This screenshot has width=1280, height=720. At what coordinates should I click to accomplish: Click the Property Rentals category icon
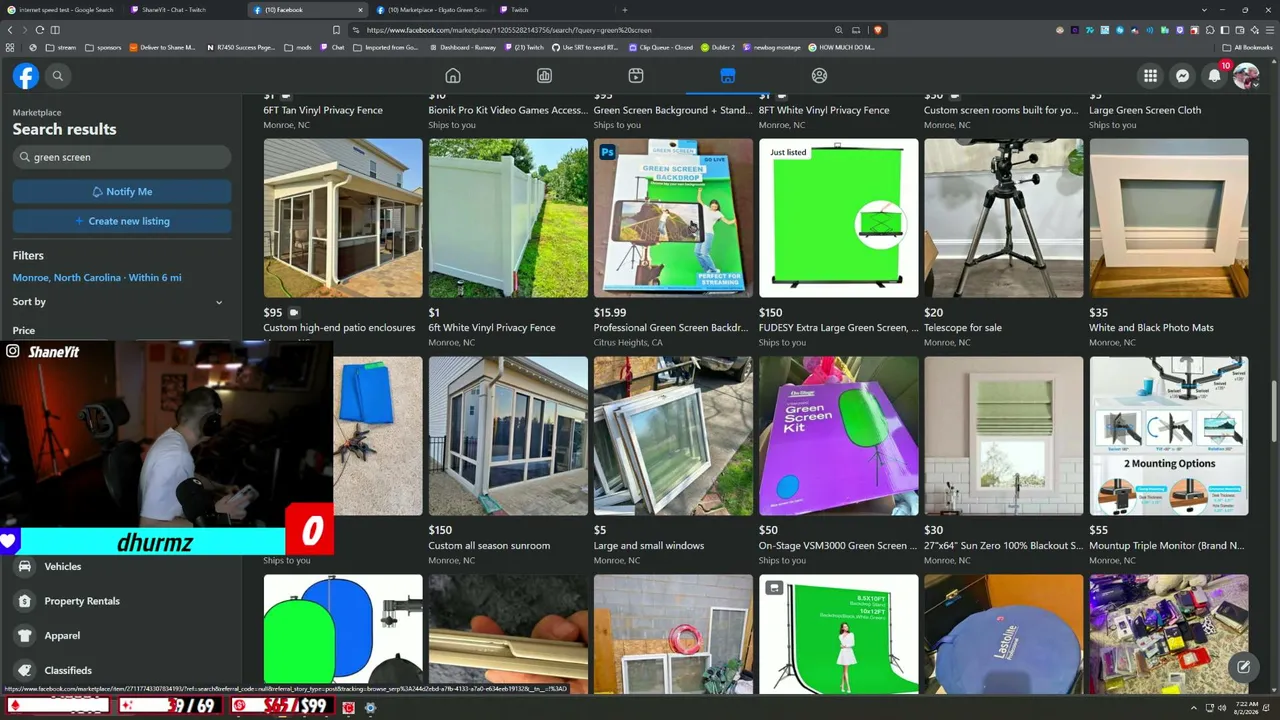click(x=25, y=601)
